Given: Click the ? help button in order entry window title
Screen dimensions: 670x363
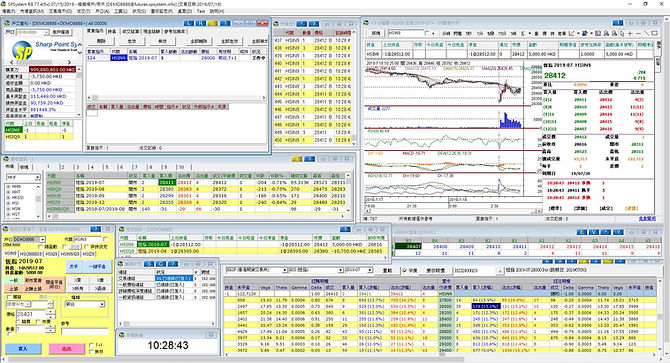Looking at the screenshot, I should click(x=96, y=229).
